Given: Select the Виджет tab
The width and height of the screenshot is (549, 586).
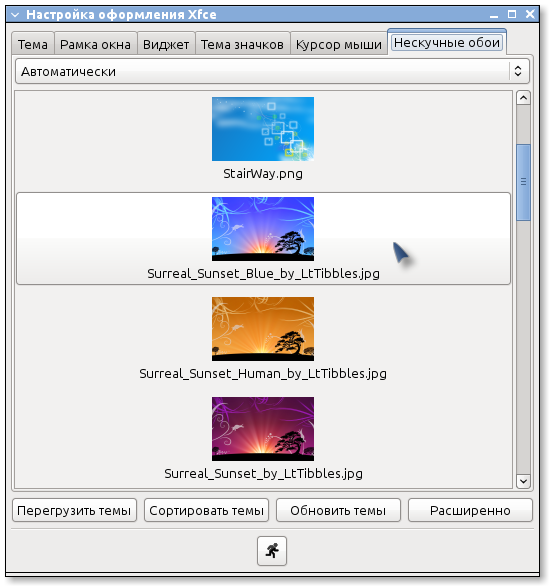Looking at the screenshot, I should coord(166,44).
